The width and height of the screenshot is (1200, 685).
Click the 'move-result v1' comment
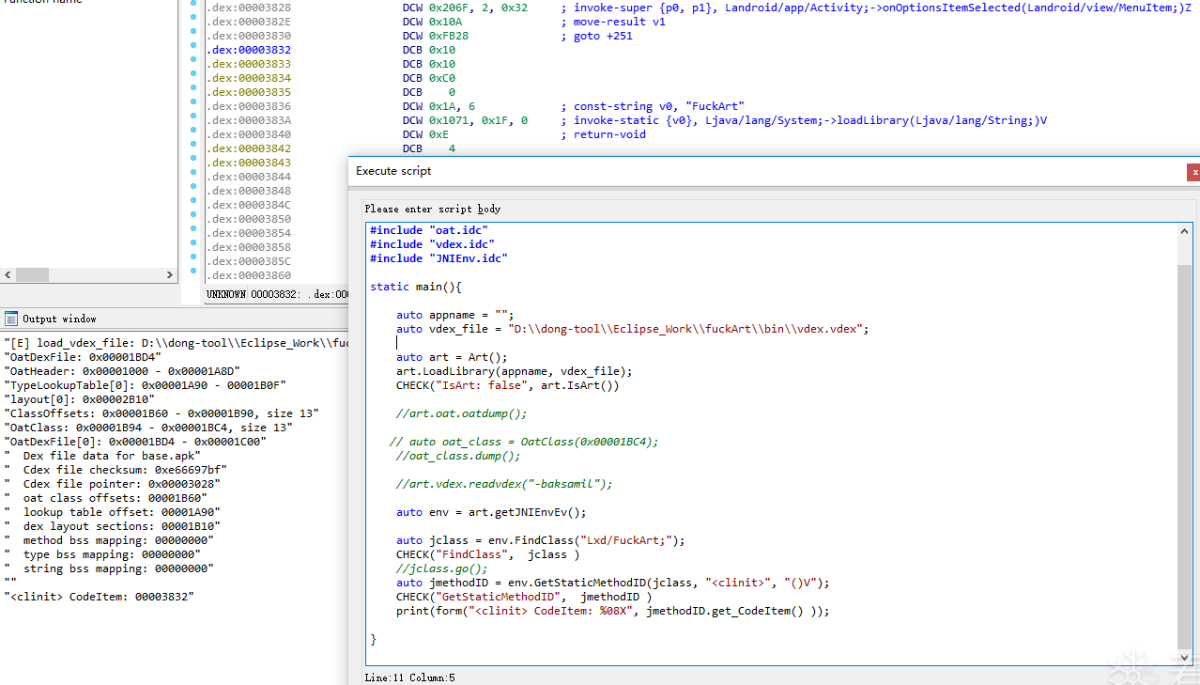613,22
